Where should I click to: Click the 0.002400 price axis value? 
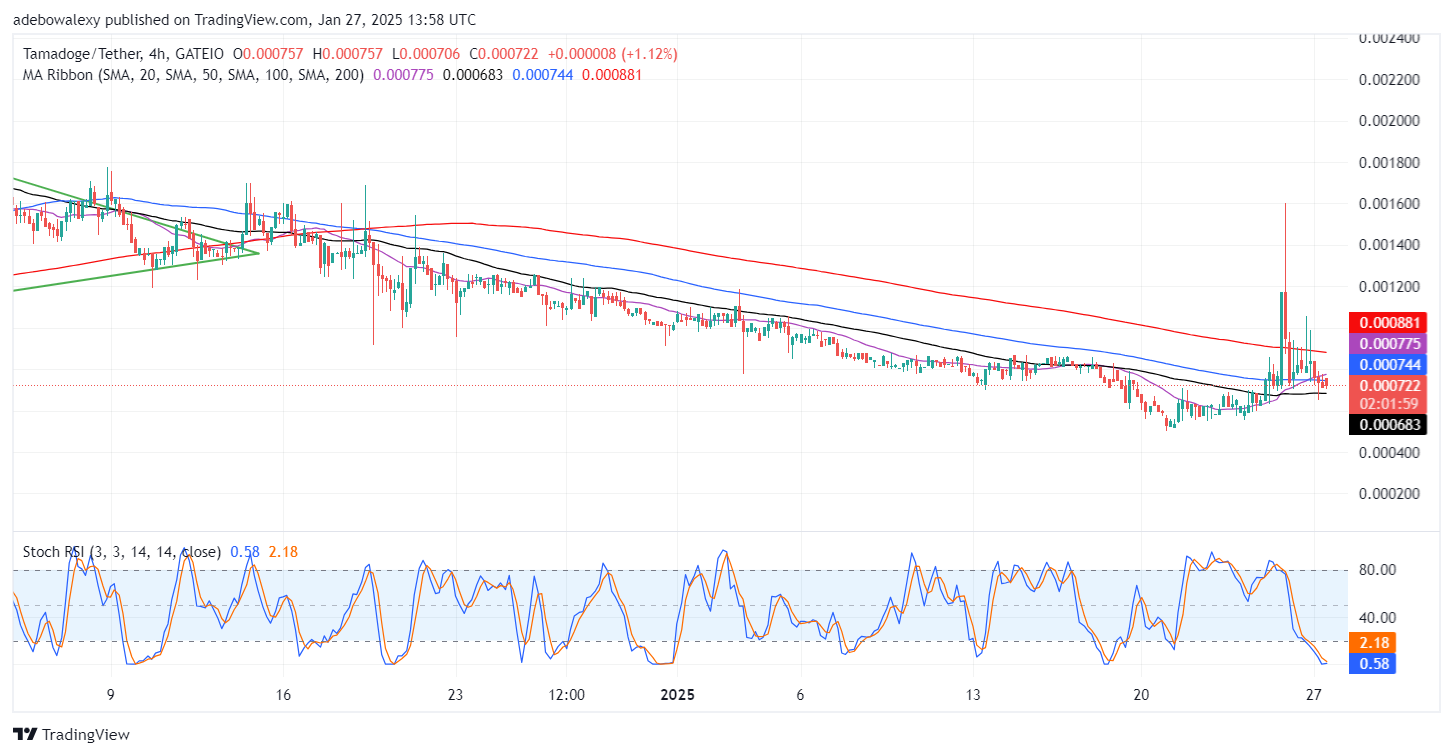click(1390, 38)
